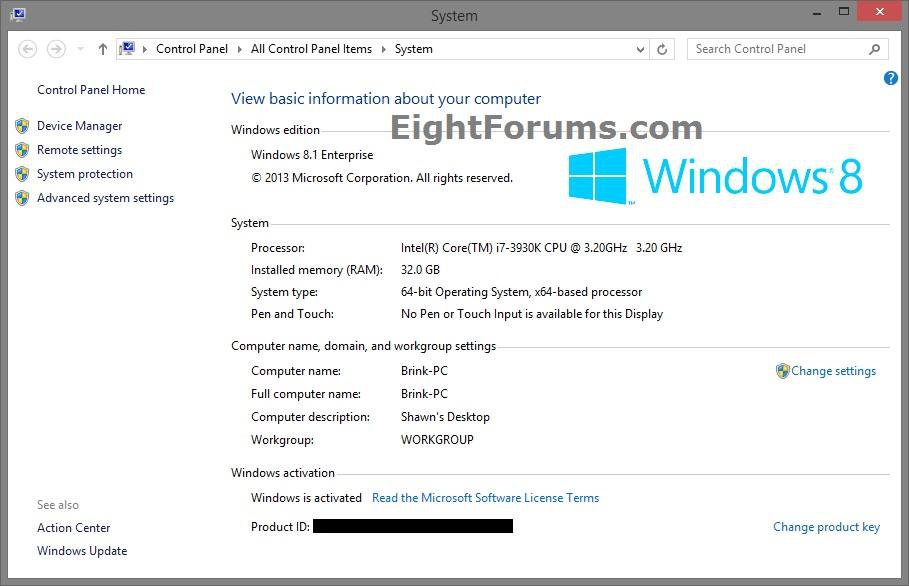Open Help via the question mark icon
Image resolution: width=909 pixels, height=586 pixels.
tap(890, 78)
